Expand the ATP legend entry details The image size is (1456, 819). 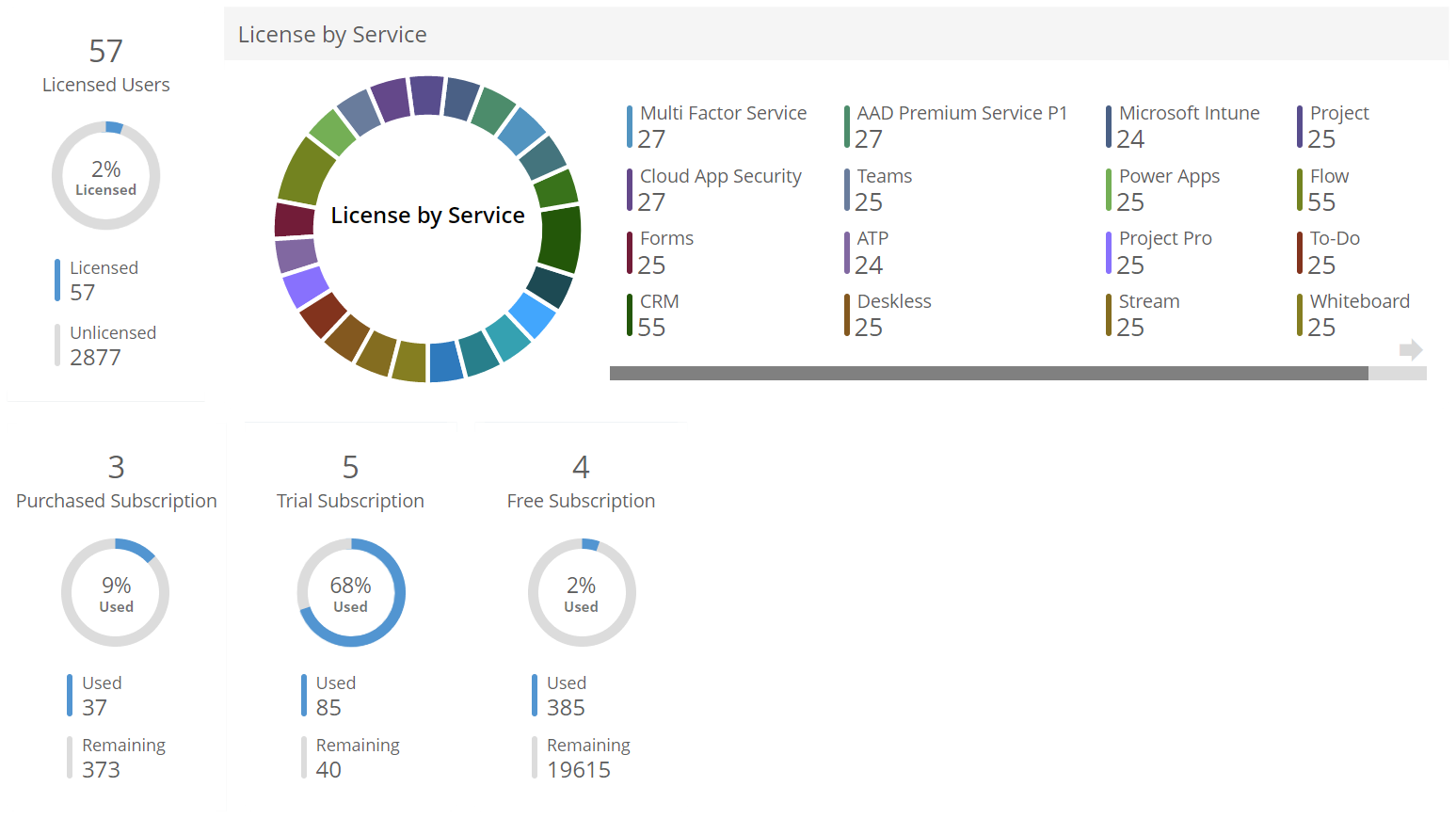(x=848, y=251)
